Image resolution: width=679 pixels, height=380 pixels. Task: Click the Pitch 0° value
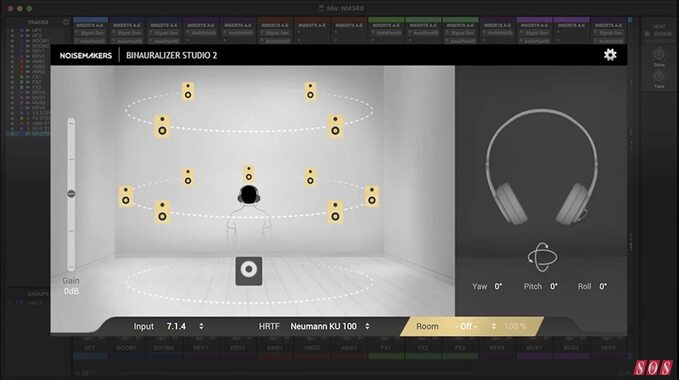[554, 287]
